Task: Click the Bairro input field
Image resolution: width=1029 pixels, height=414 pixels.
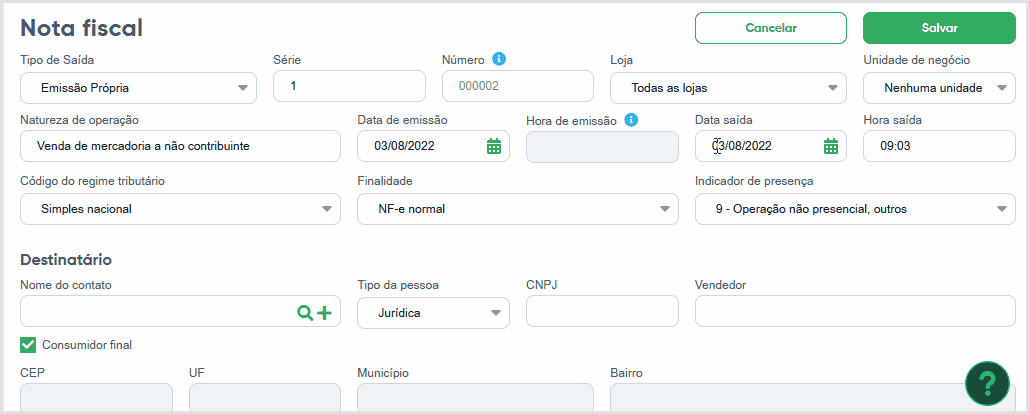Action: pos(813,398)
